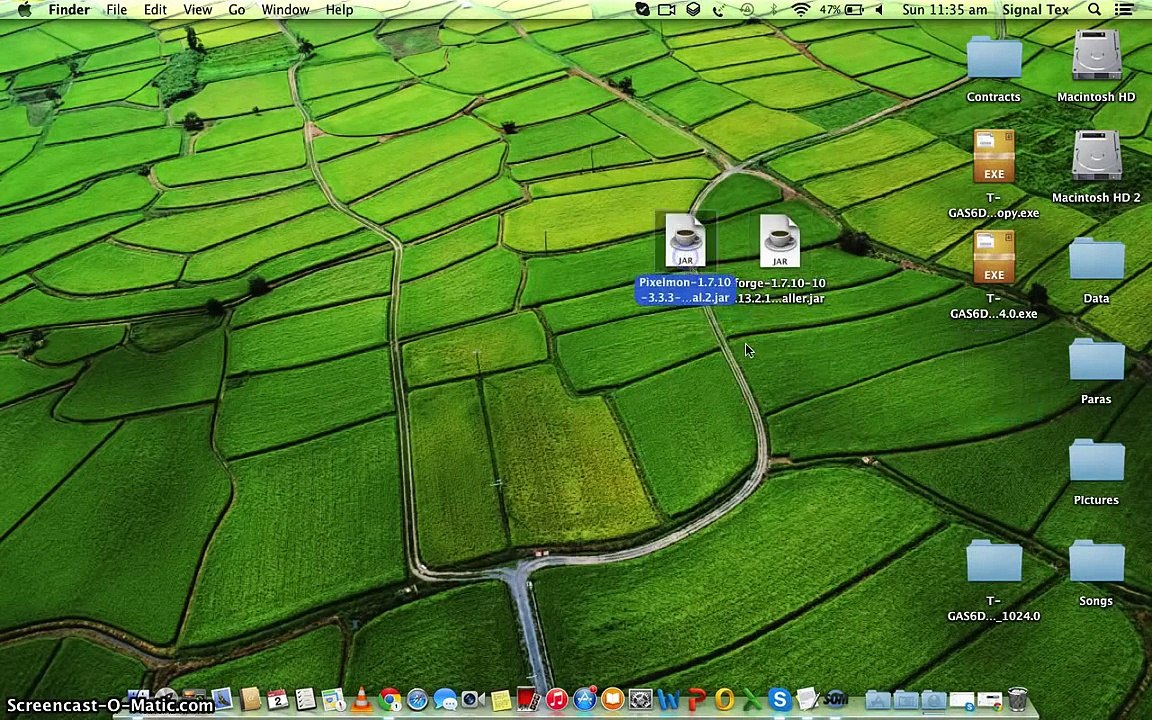Launch Skype from the Dock
Screen dimensions: 1152x720
(x=779, y=700)
